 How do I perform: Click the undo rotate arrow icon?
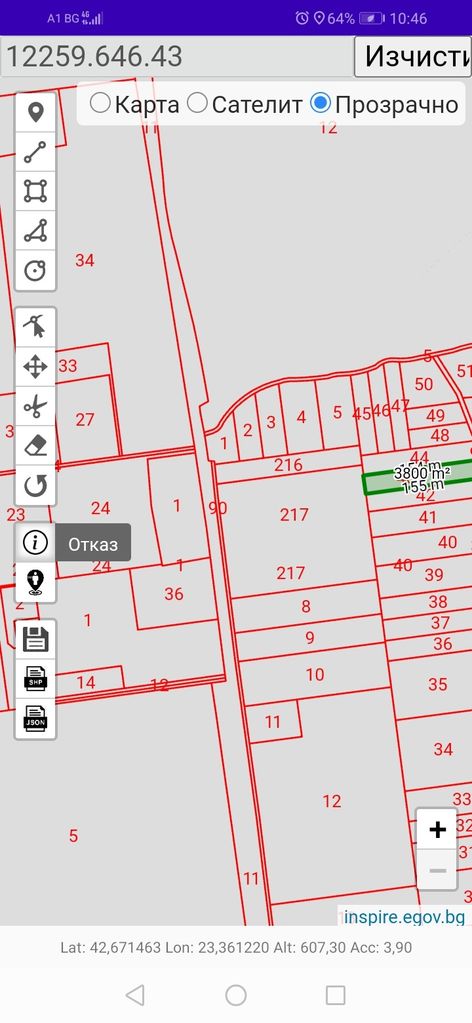point(35,485)
